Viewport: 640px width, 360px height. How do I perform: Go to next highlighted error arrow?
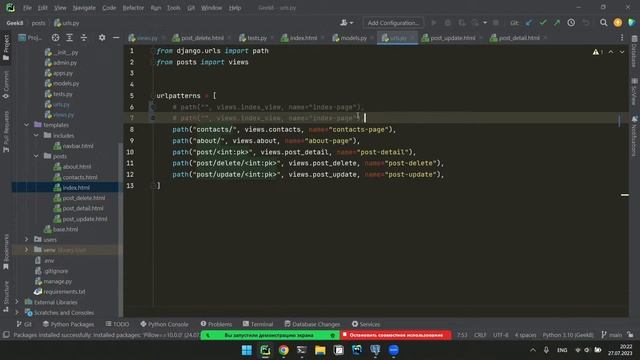coord(622,52)
